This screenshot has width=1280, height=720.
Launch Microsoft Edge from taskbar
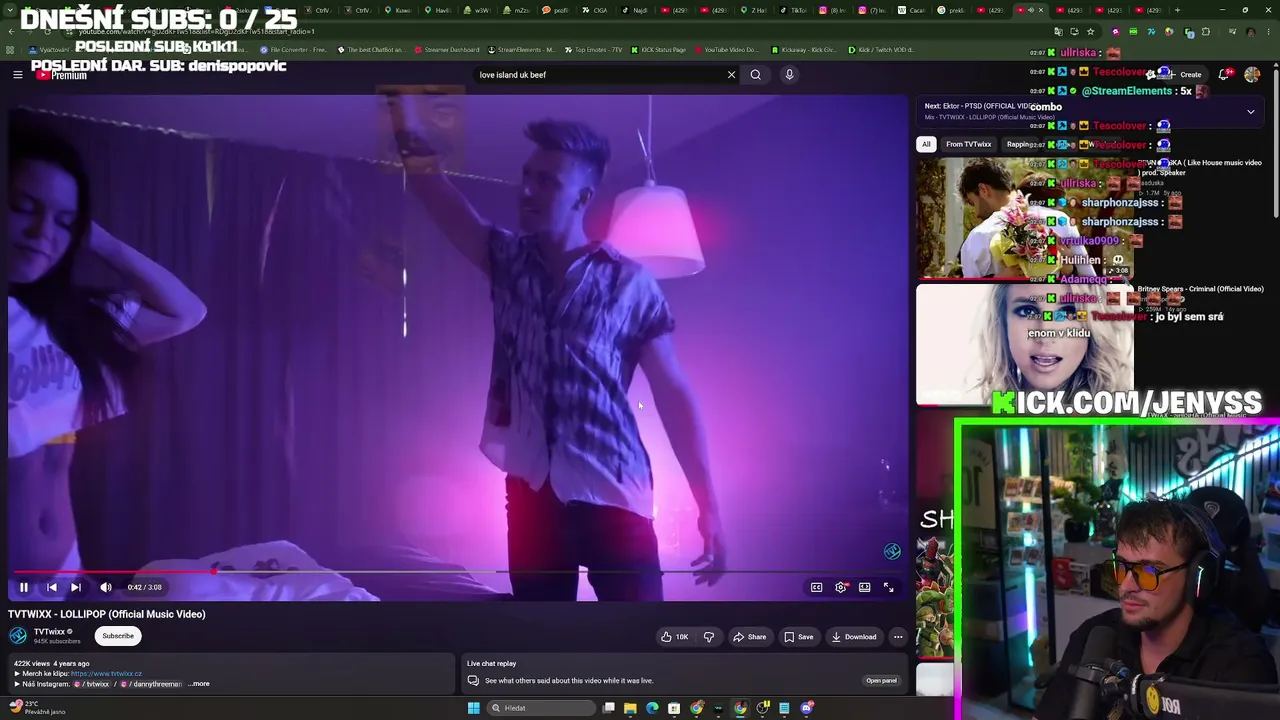(652, 708)
